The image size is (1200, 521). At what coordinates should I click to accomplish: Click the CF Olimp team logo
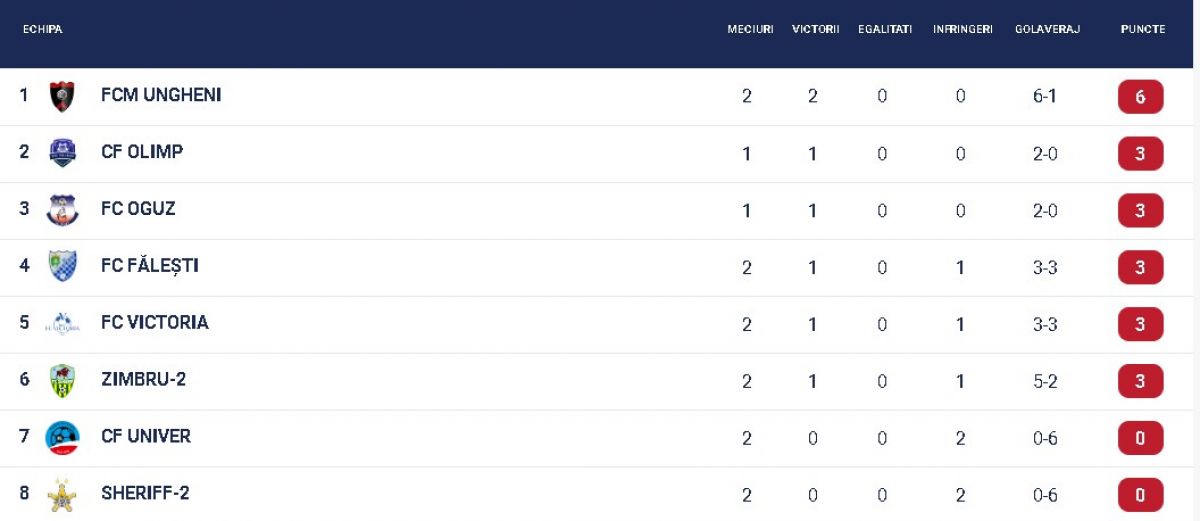point(62,153)
